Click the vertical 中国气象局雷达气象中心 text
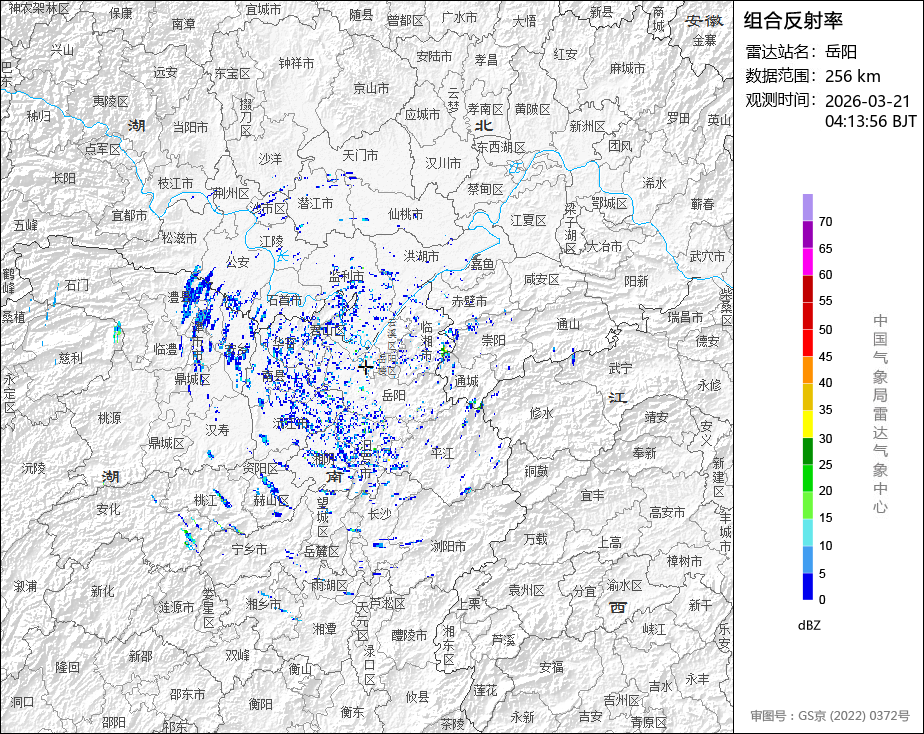The width and height of the screenshot is (924, 734). tap(880, 414)
